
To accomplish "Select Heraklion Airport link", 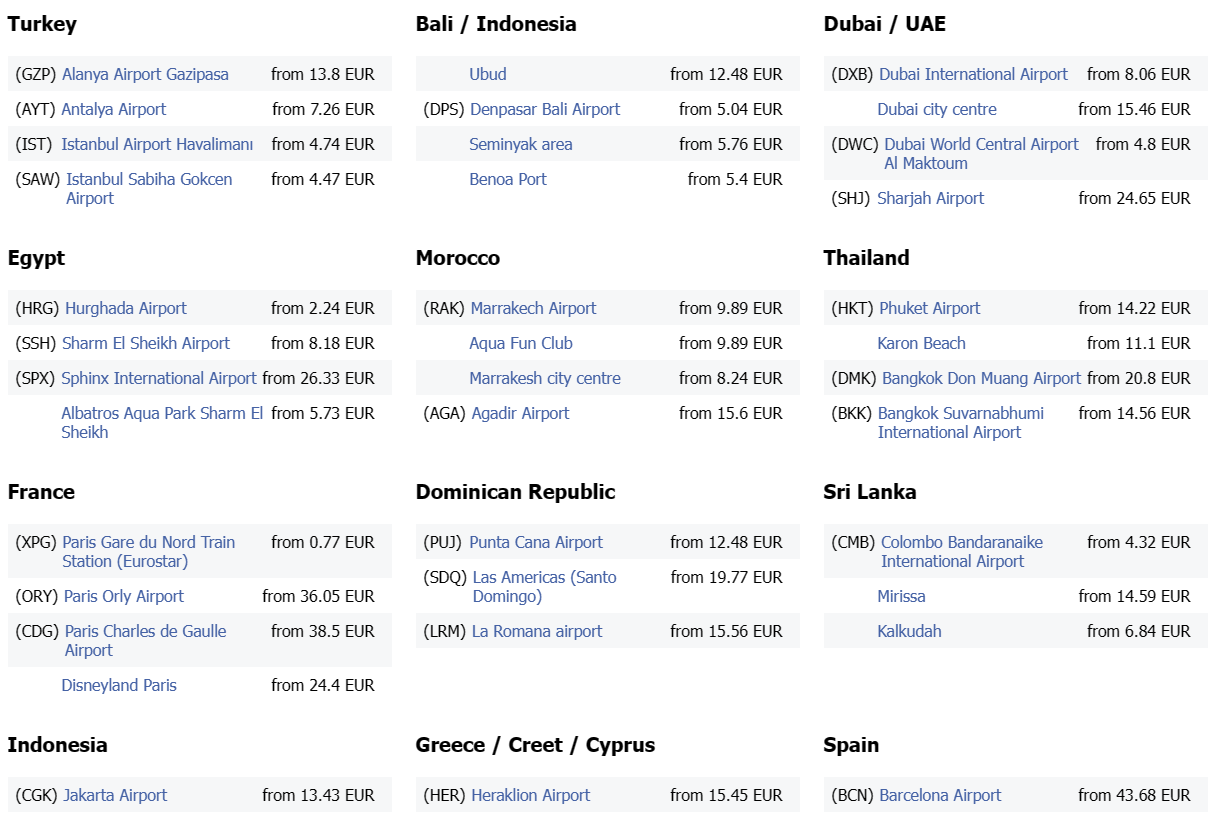I will tap(531, 795).
